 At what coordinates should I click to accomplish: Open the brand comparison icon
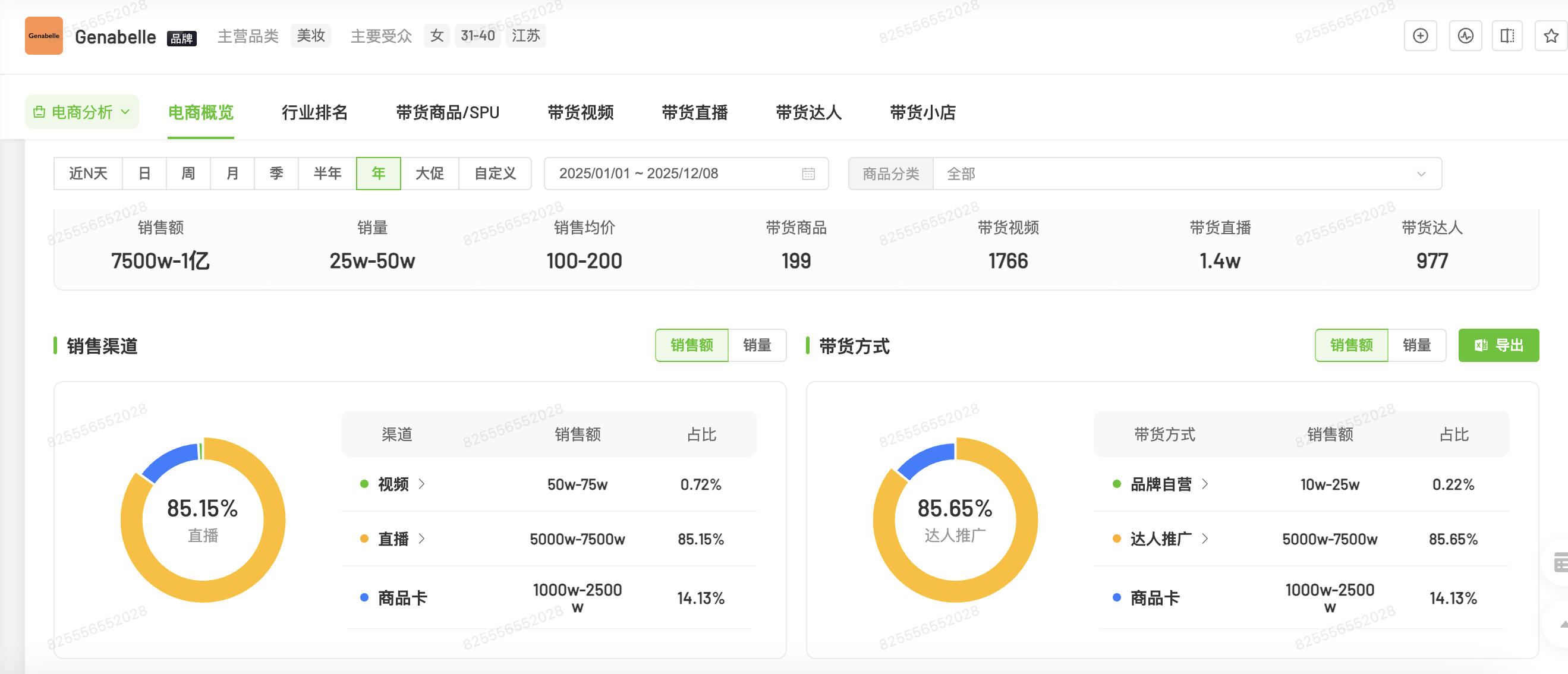click(x=1508, y=35)
